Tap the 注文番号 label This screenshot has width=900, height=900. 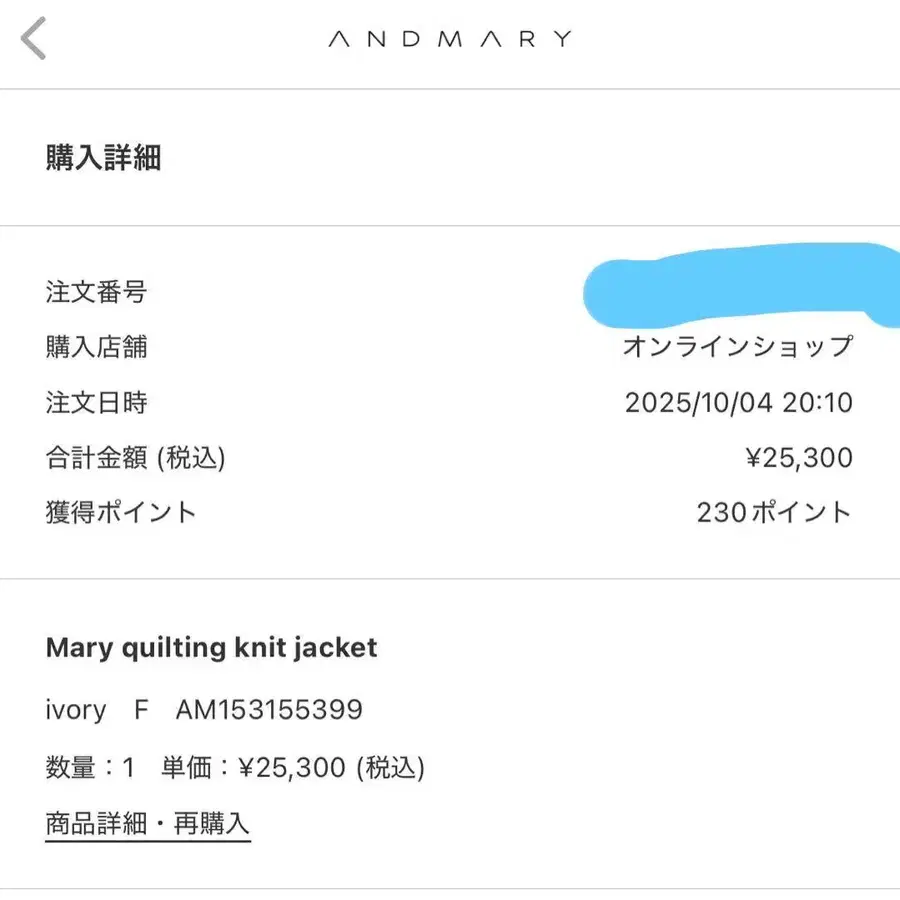pyautogui.click(x=96, y=292)
